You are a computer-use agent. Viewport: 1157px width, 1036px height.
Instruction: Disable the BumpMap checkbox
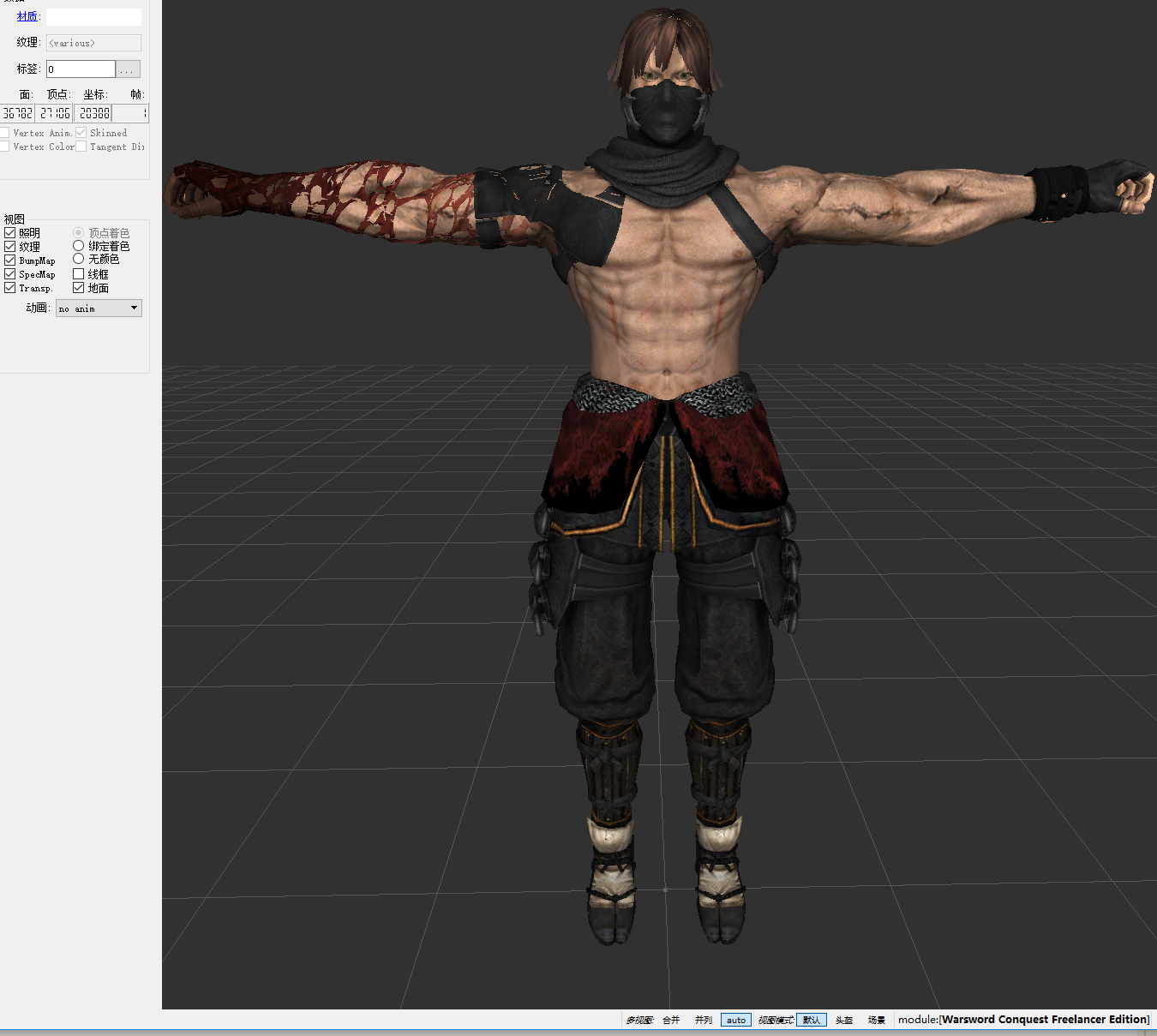coord(10,260)
